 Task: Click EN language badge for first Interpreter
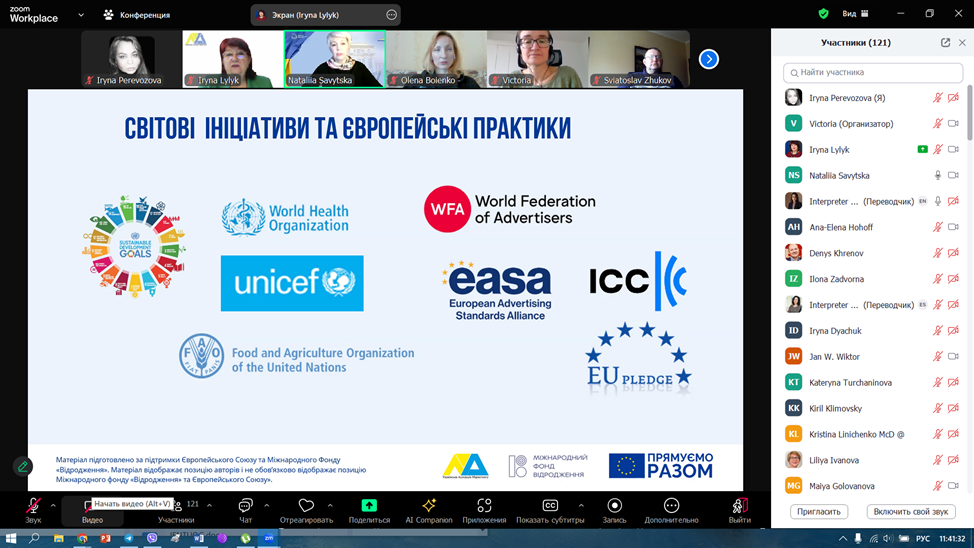922,201
